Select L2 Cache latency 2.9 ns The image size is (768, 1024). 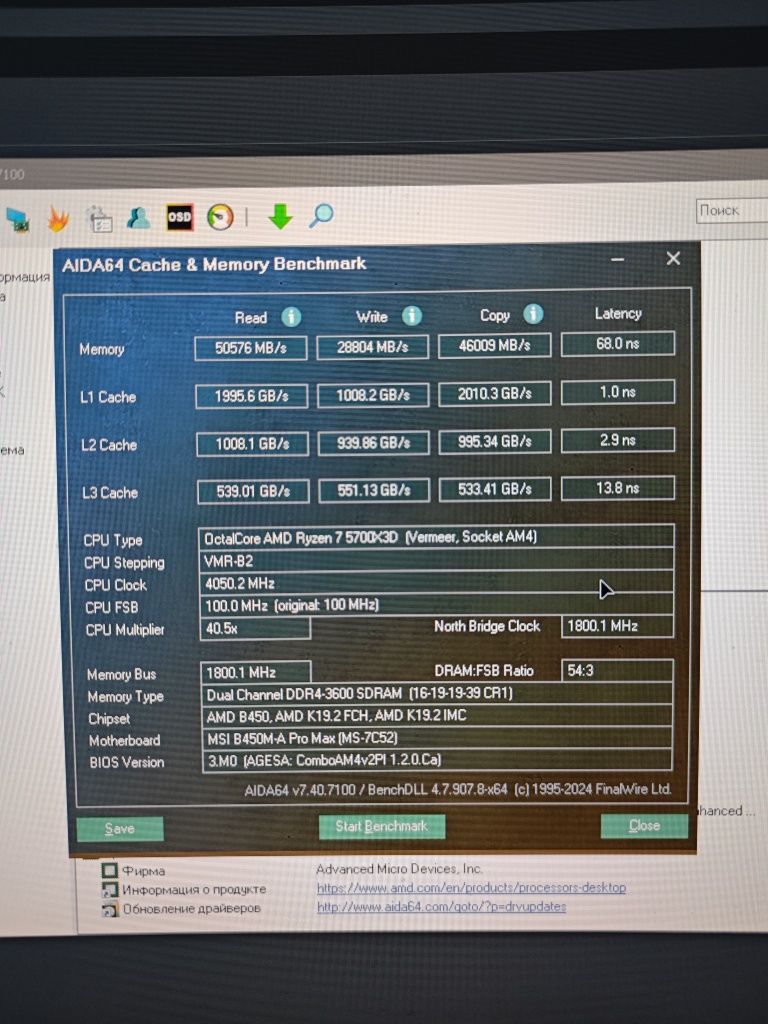point(618,440)
